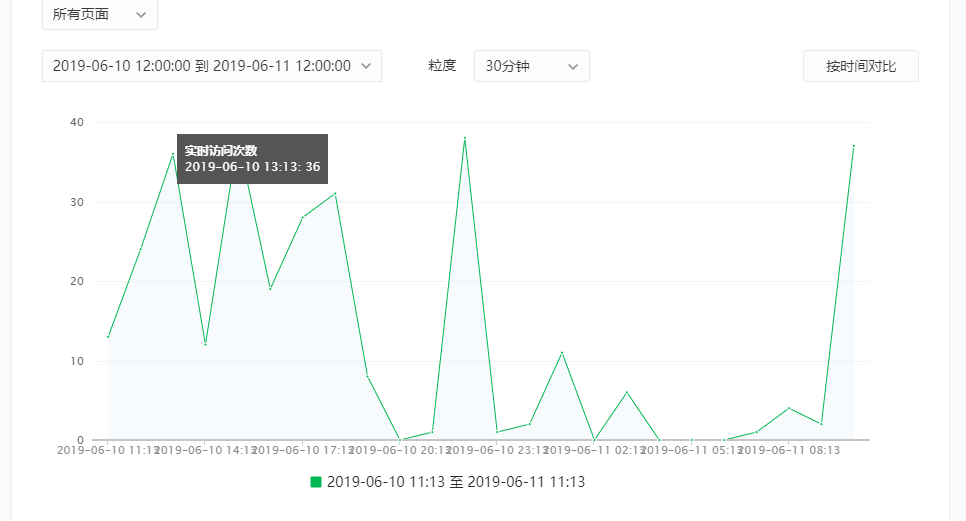Click the y-axis label 10
The height and width of the screenshot is (521, 966).
77,361
